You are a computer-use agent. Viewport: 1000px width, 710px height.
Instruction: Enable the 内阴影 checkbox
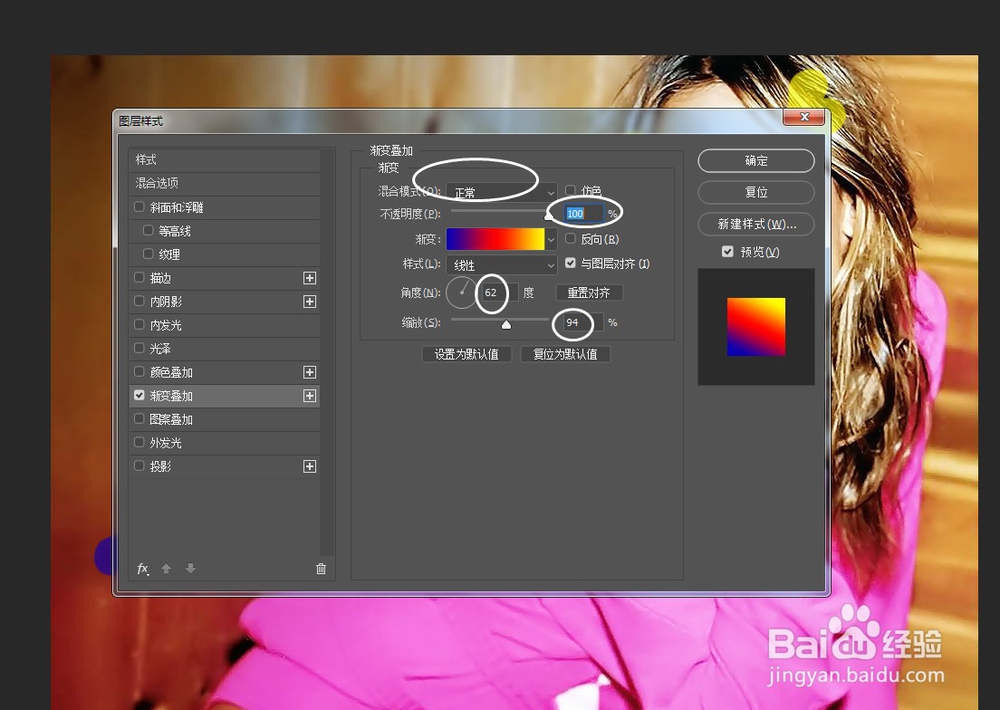pyautogui.click(x=139, y=301)
